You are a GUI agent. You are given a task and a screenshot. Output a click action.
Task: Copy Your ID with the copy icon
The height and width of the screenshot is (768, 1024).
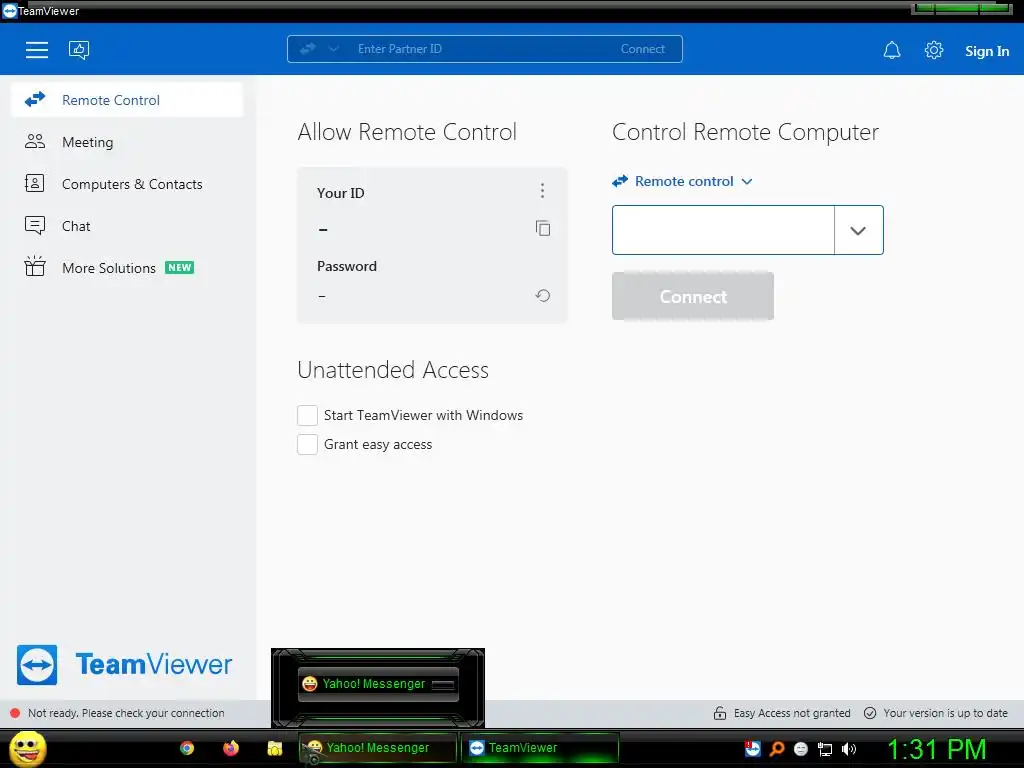point(543,228)
